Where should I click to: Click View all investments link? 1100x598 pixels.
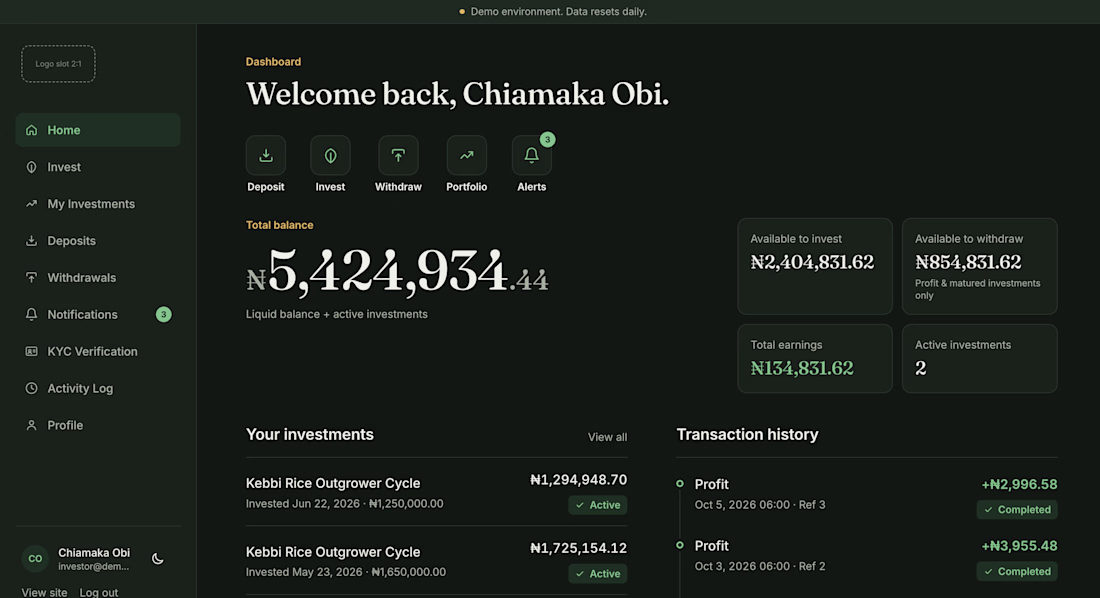point(607,437)
